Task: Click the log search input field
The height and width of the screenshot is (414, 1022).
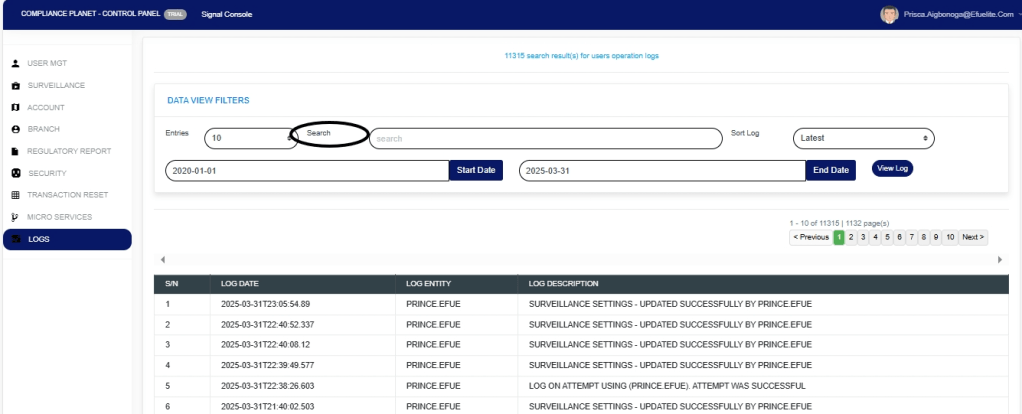Action: tap(545, 138)
